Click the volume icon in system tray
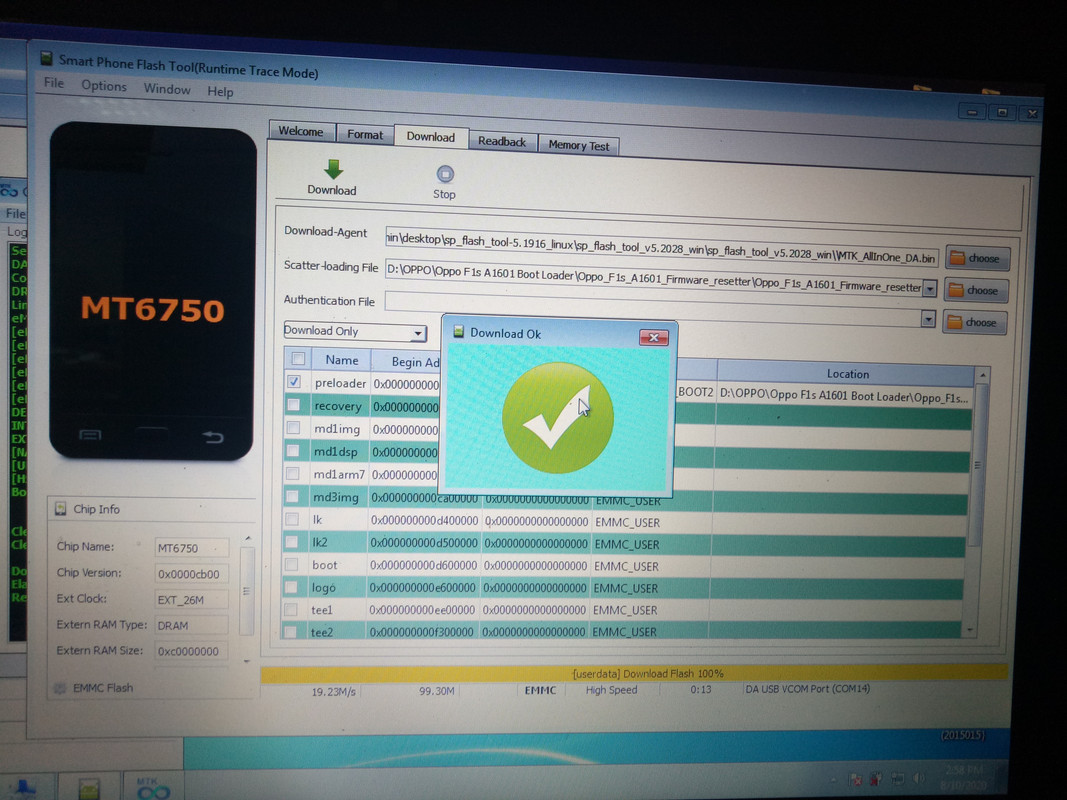 [x=919, y=778]
